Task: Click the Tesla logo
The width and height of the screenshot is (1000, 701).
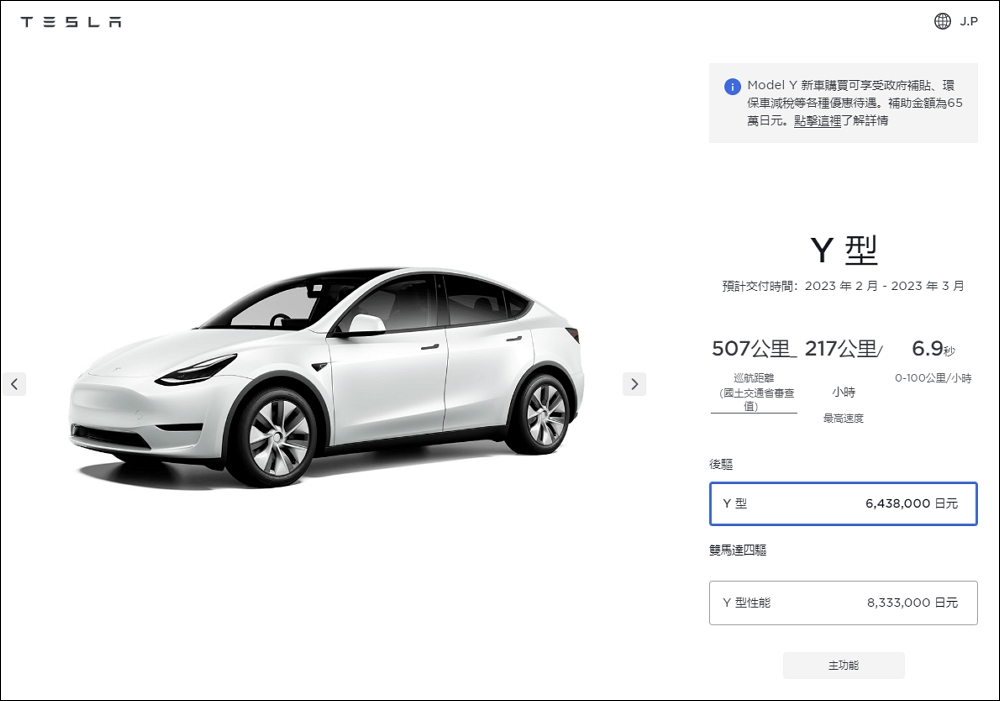Action: 71,22
